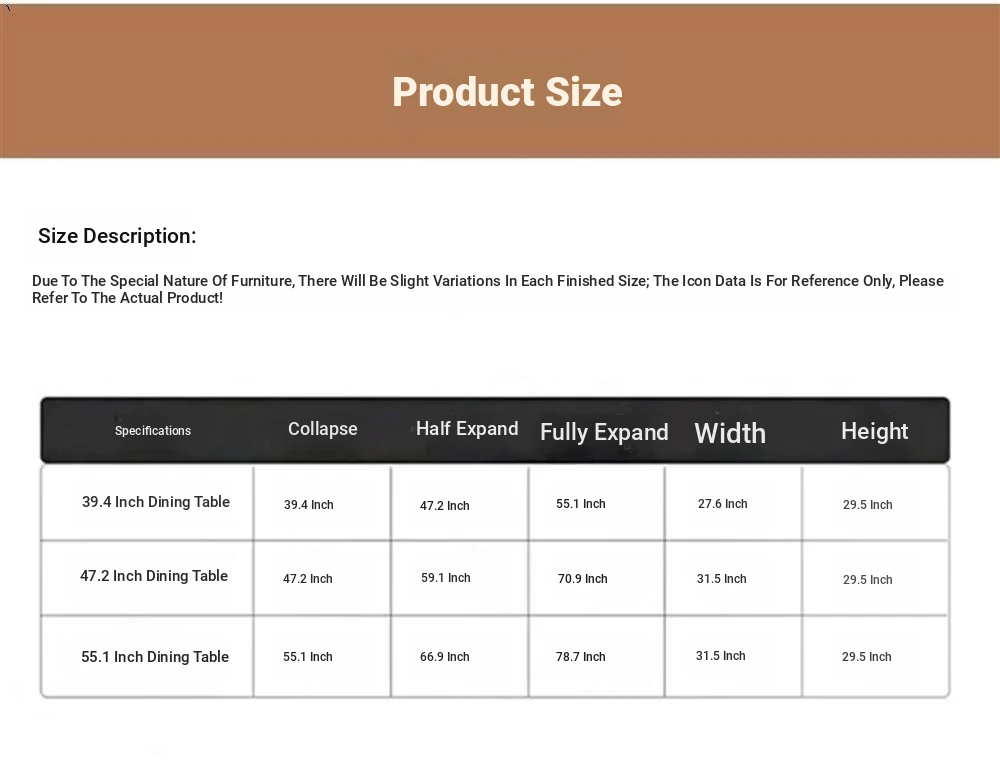Viewport: 1000px width, 763px height.
Task: Click the 66.9 Inch half expand cell
Action: pos(445,657)
